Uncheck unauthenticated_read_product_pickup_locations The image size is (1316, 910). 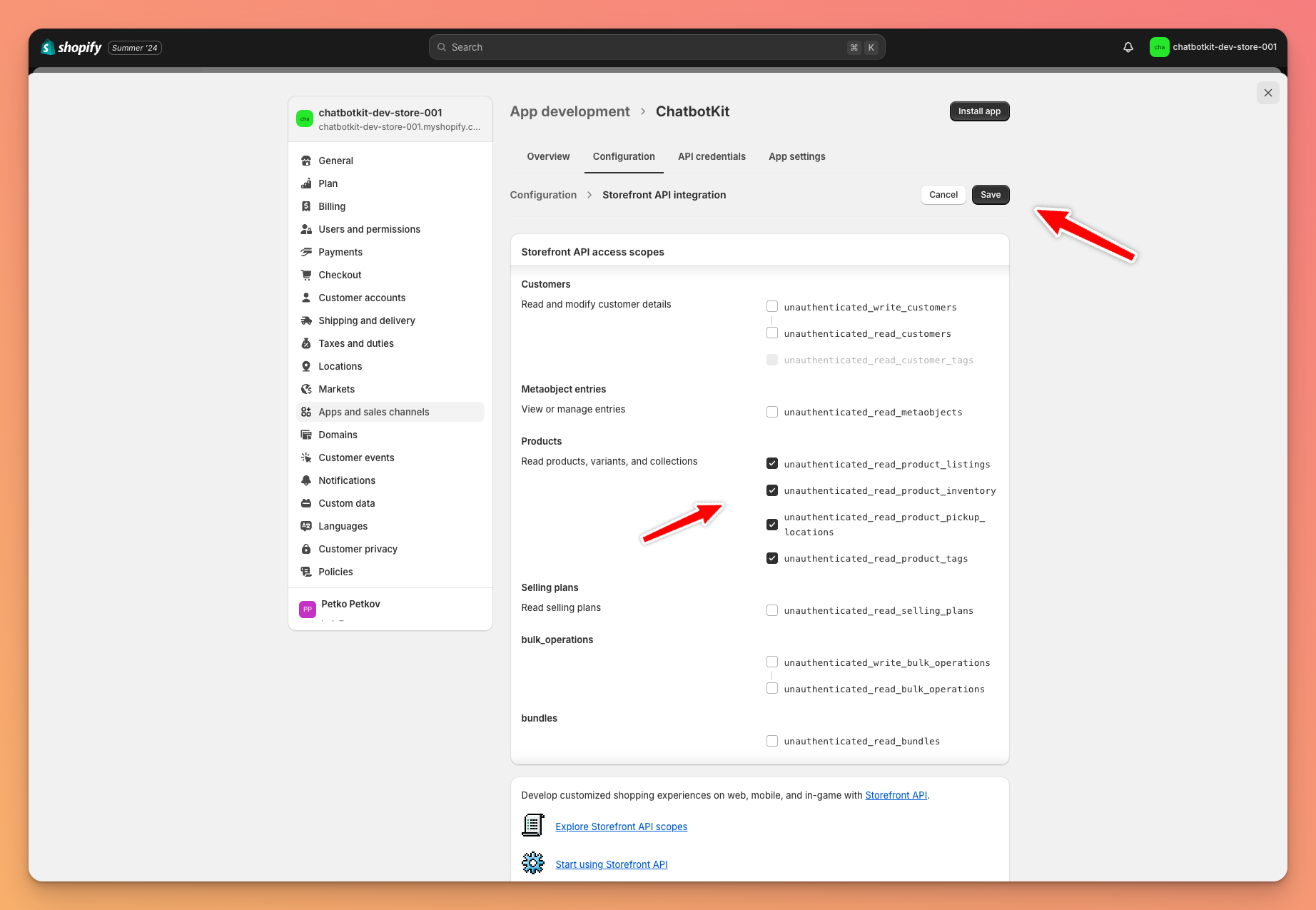click(x=772, y=525)
